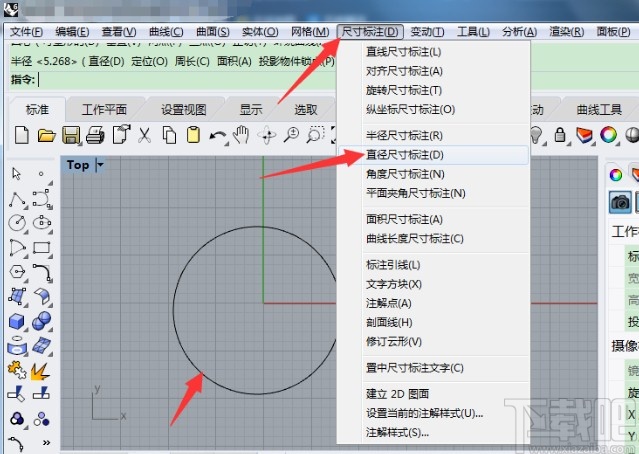The image size is (639, 454).
Task: Switch to the 显示 toolbar tab
Action: click(251, 110)
